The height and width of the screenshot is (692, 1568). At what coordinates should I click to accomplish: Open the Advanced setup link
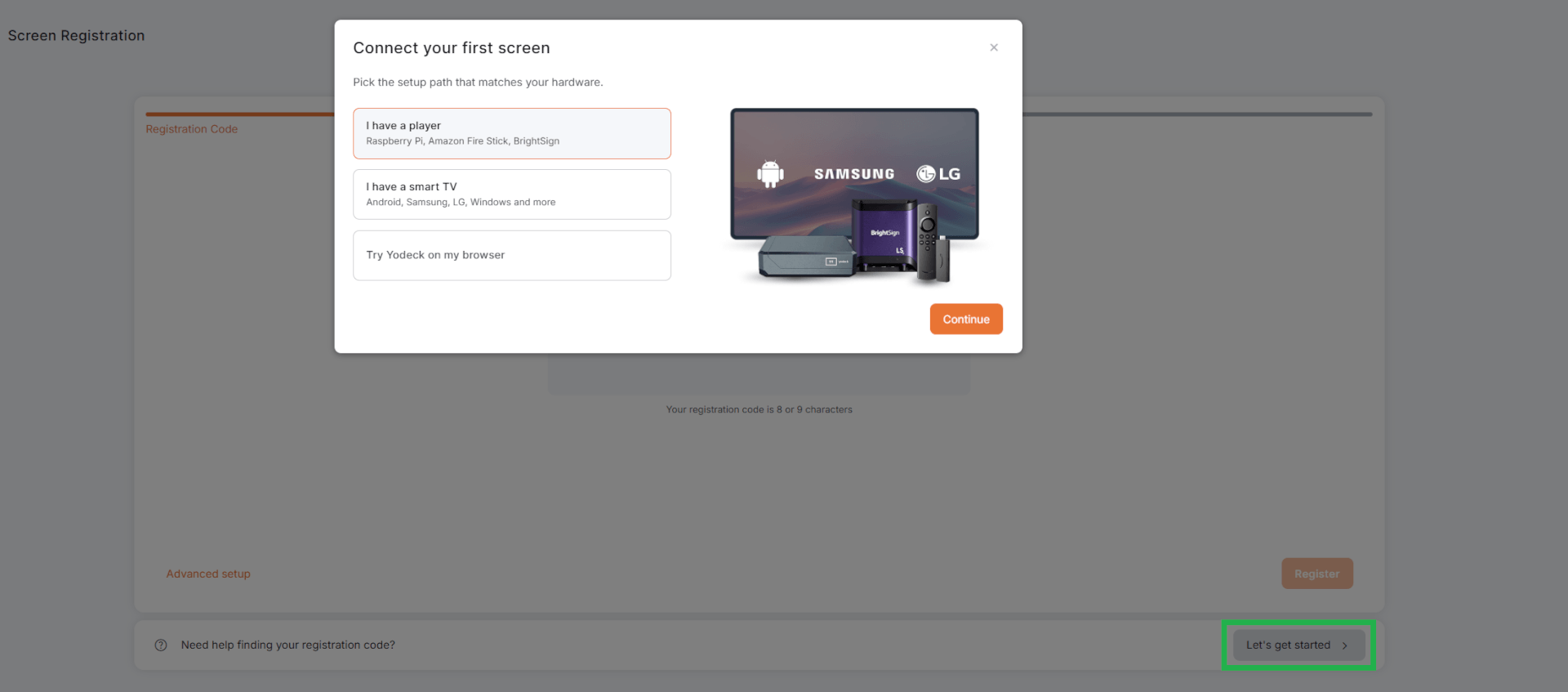tap(208, 574)
